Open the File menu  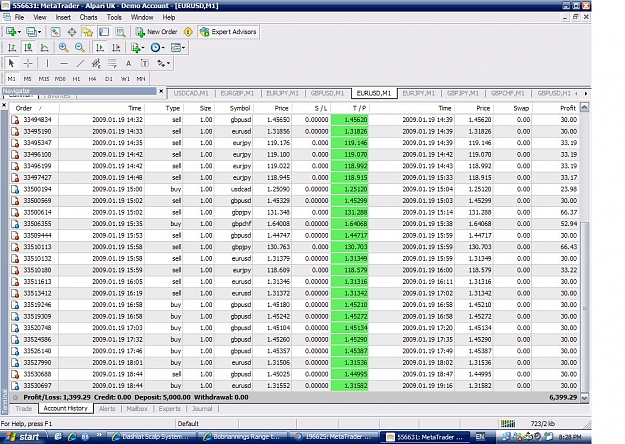[x=19, y=17]
